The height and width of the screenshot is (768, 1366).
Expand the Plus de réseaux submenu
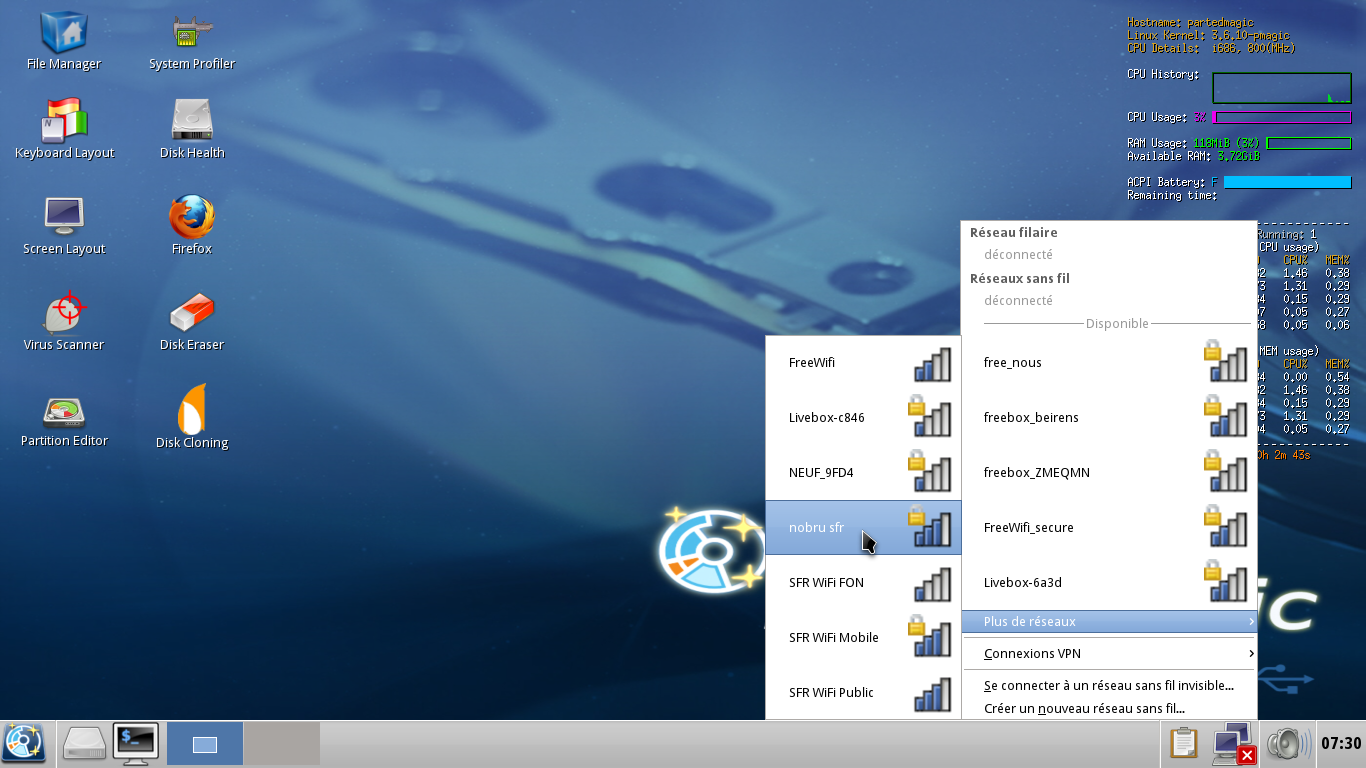1109,621
